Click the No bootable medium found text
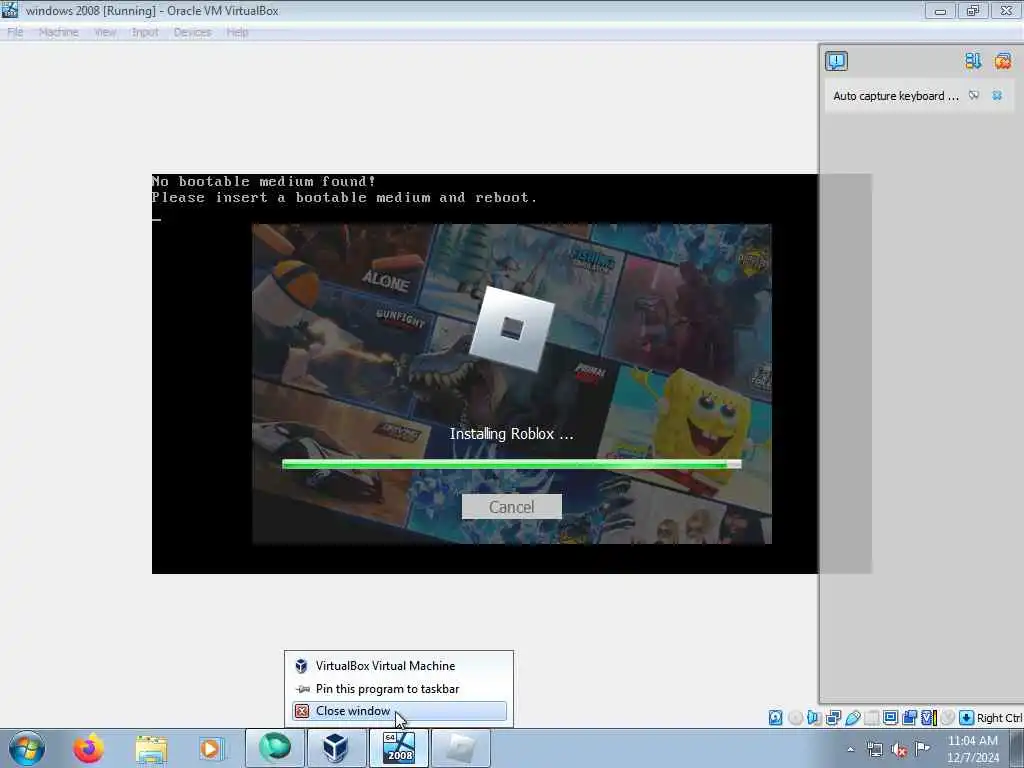 click(264, 181)
